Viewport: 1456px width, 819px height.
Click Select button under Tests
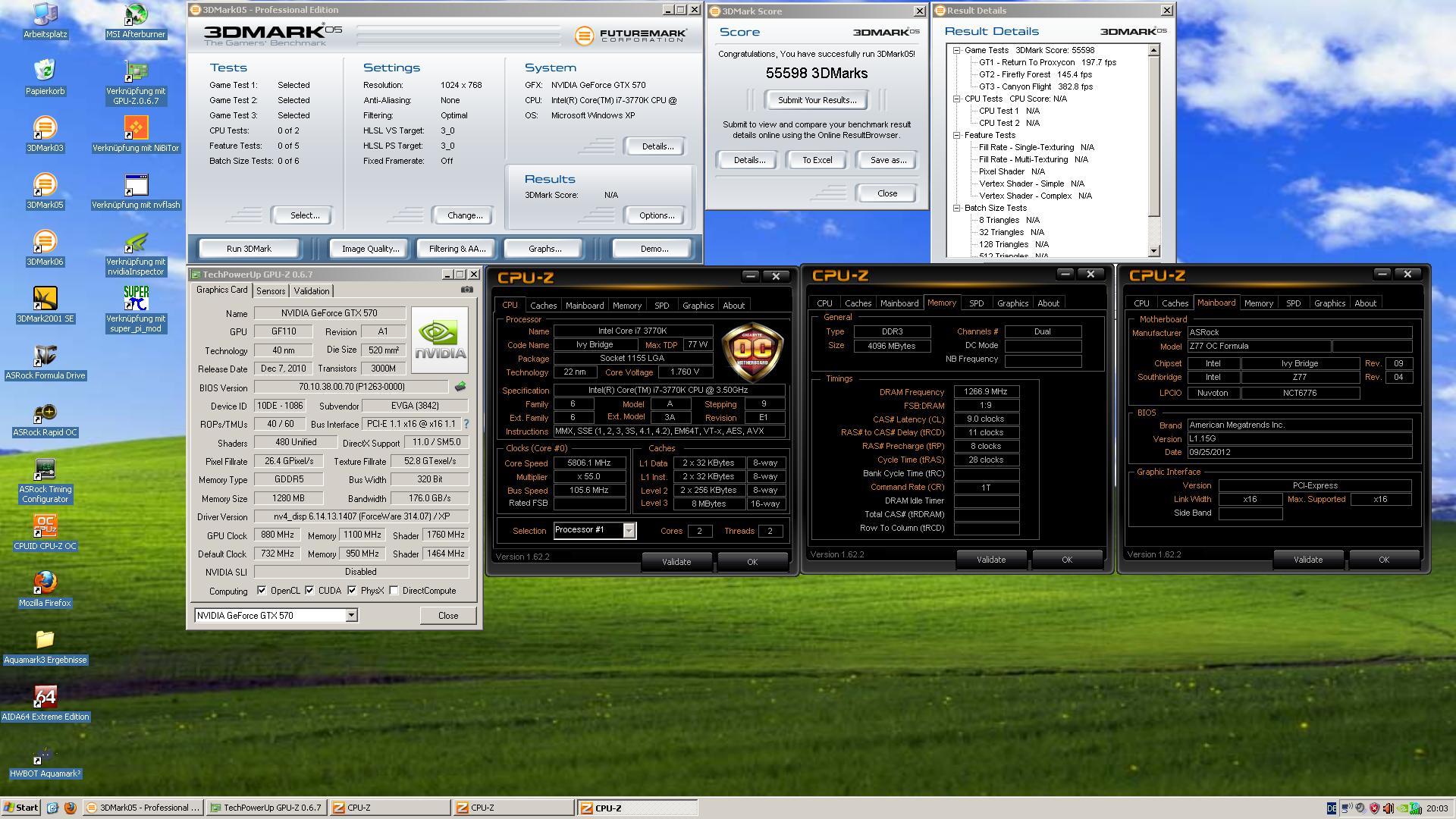[305, 215]
